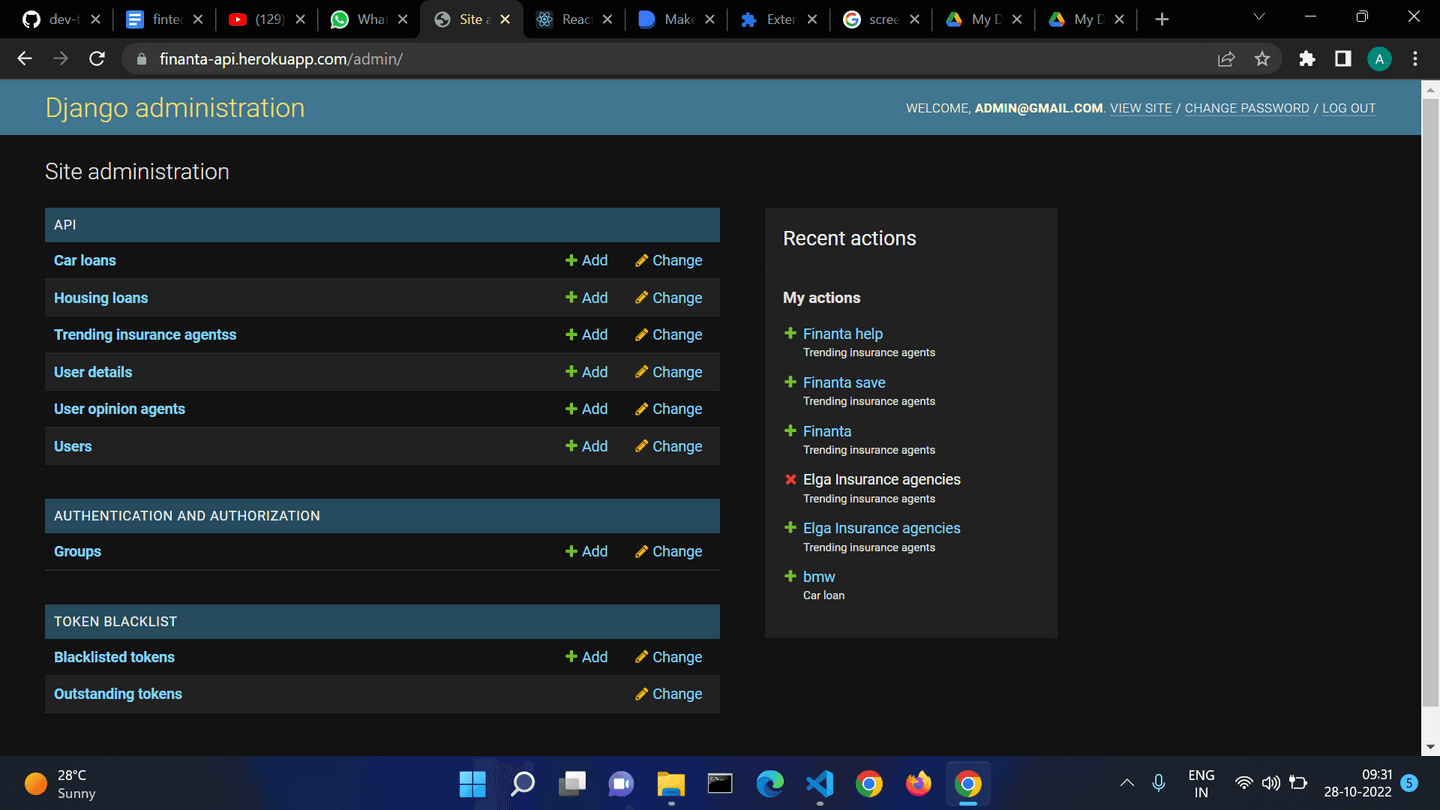This screenshot has height=810, width=1440.
Task: Open the Blacklisted tokens model
Action: (114, 657)
